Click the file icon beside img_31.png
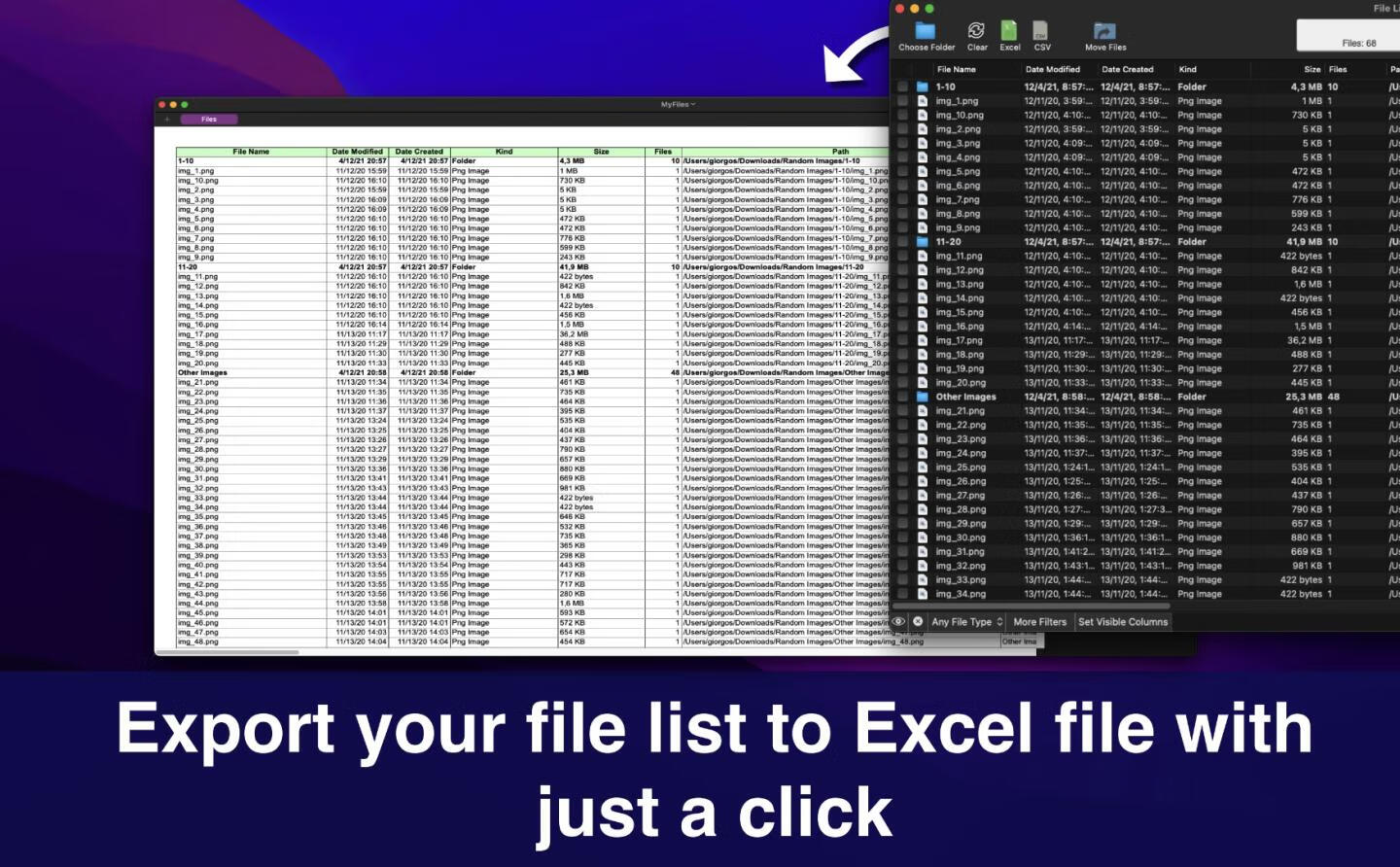 pos(922,552)
